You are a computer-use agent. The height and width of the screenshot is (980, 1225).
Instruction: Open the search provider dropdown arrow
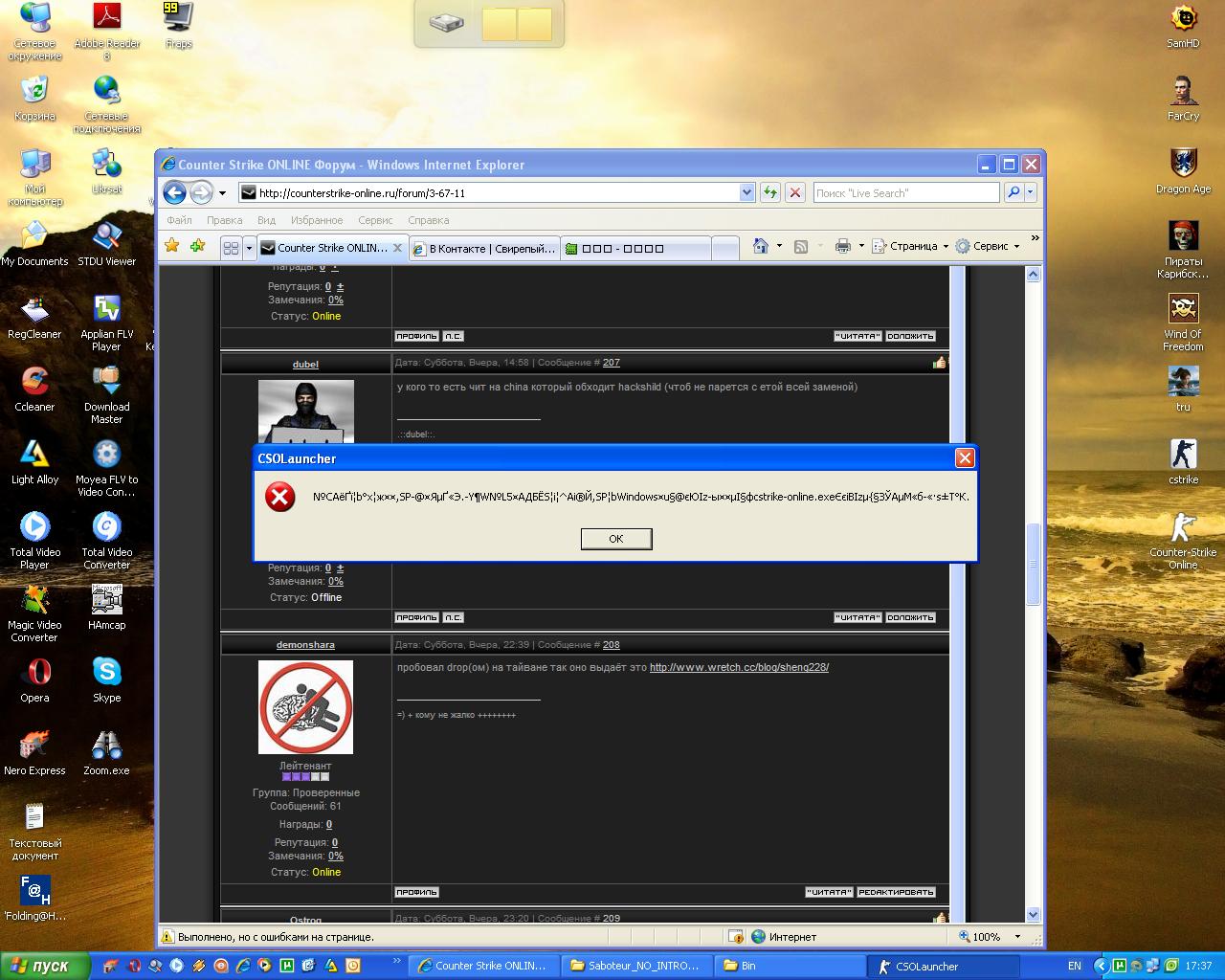tap(1031, 192)
